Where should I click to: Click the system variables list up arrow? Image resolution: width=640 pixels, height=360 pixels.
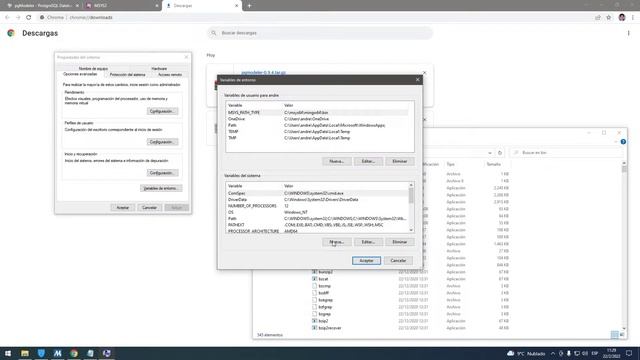point(411,185)
